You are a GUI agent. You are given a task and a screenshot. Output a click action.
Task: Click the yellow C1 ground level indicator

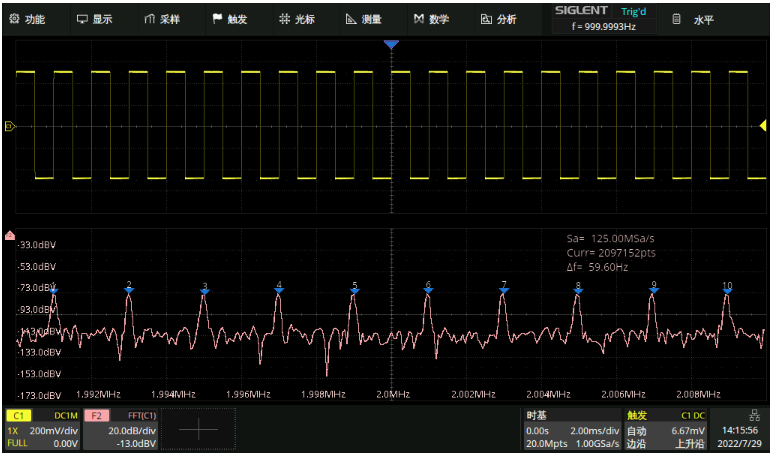click(10, 127)
